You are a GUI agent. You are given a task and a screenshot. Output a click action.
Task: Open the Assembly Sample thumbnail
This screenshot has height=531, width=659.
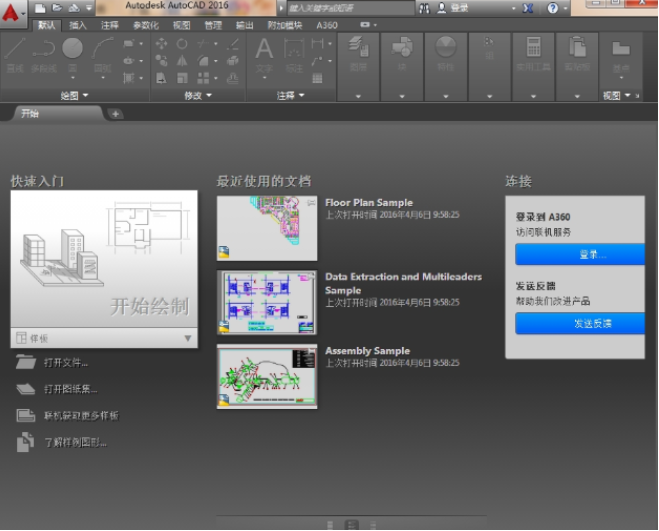(267, 376)
